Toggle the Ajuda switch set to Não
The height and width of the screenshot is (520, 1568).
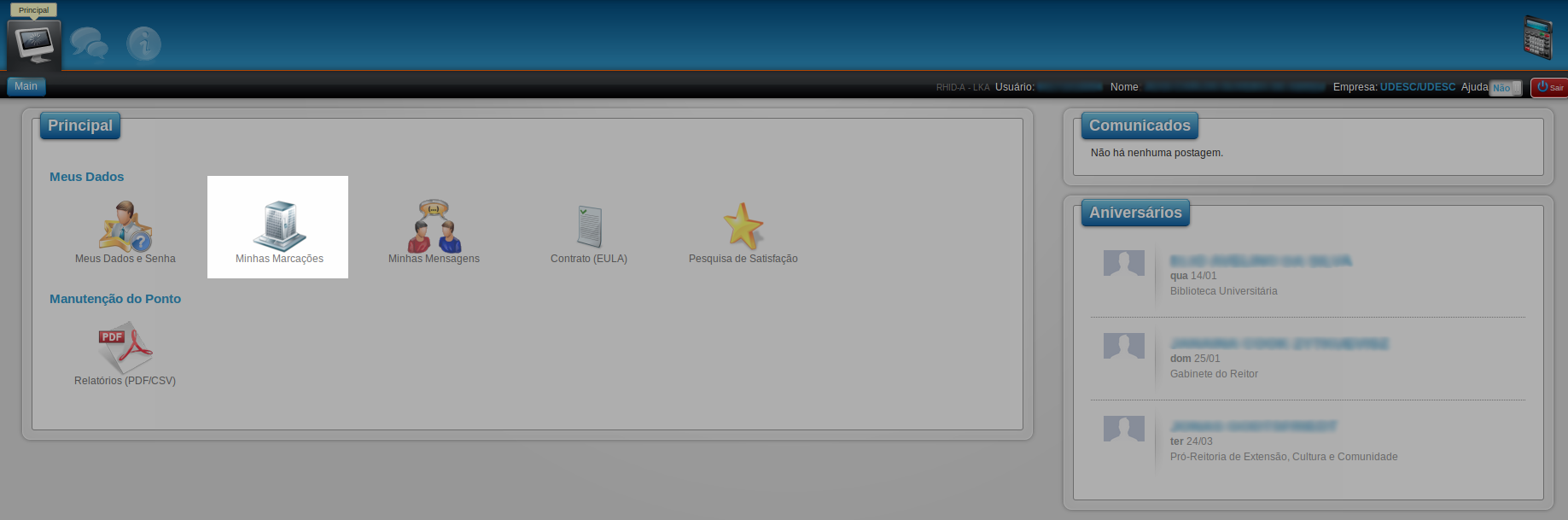tap(1505, 88)
